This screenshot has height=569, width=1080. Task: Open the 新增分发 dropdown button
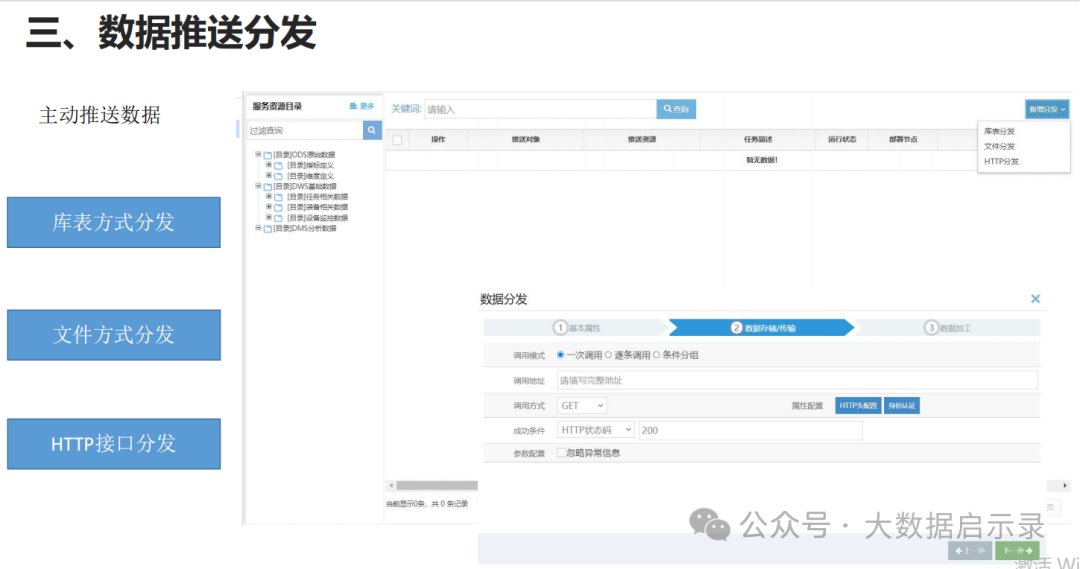pyautogui.click(x=1047, y=109)
